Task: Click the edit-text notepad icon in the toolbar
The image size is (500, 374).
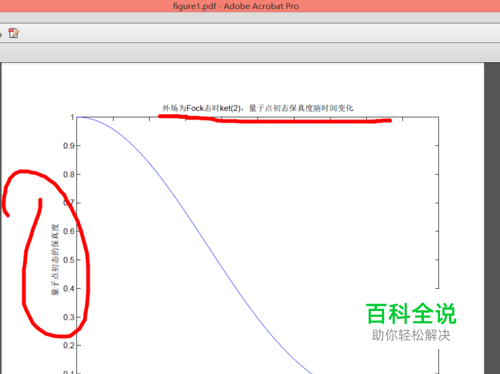Action: (x=14, y=33)
